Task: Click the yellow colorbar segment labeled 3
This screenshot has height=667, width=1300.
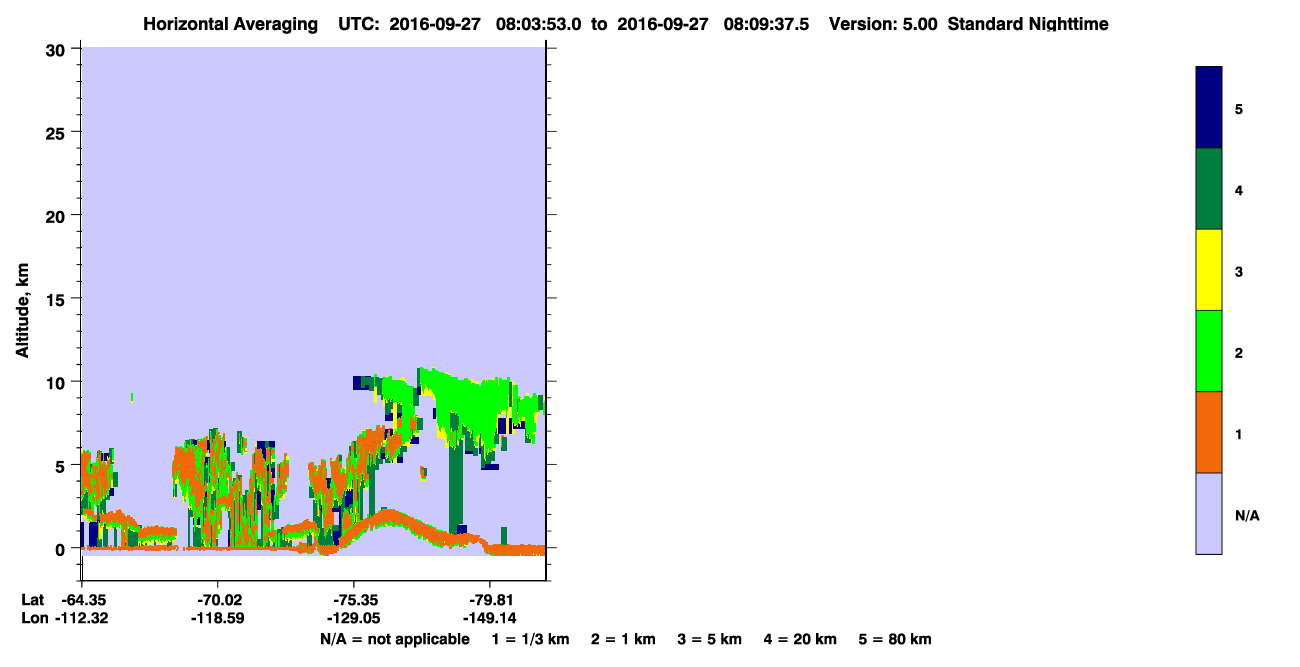Action: 1209,270
